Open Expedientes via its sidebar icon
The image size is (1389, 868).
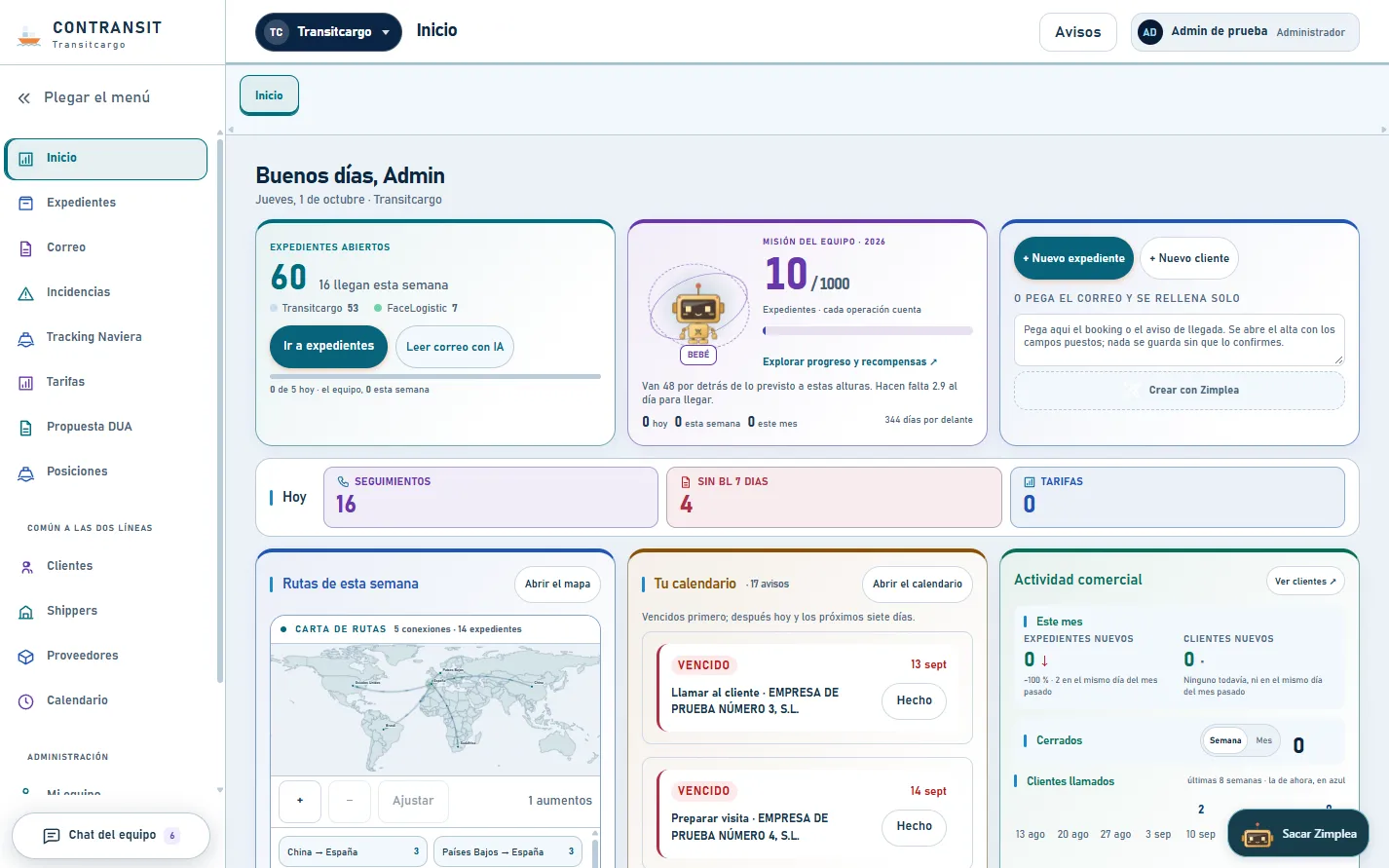(26, 203)
